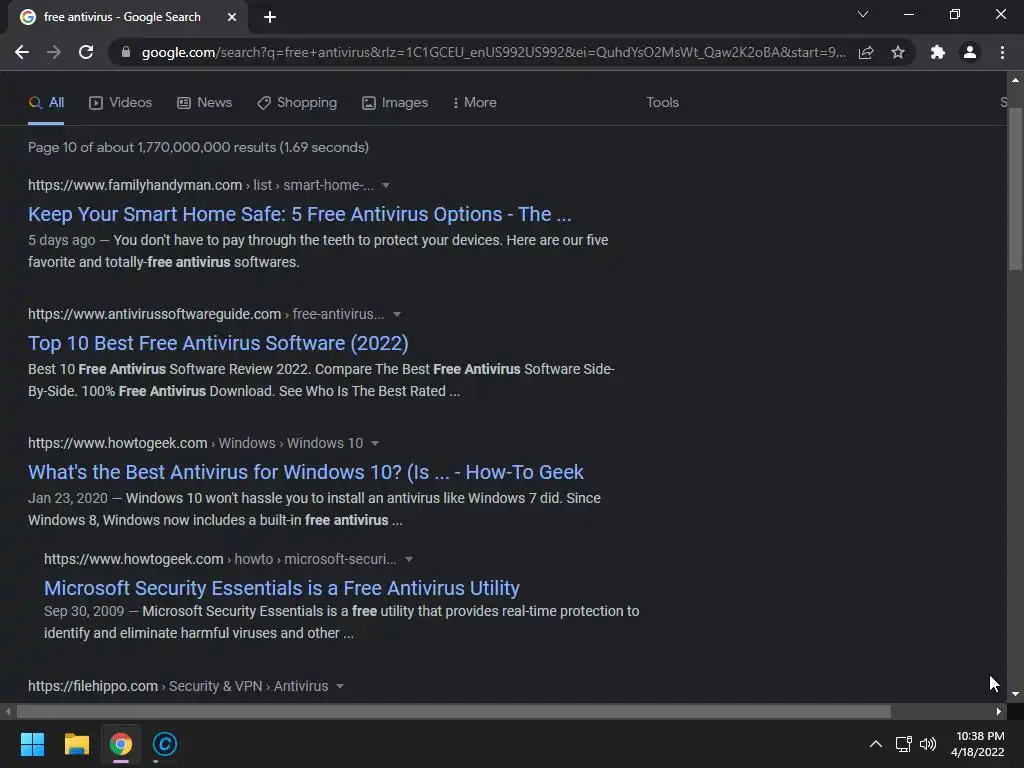
Task: Open the More search categories menu
Action: (475, 103)
